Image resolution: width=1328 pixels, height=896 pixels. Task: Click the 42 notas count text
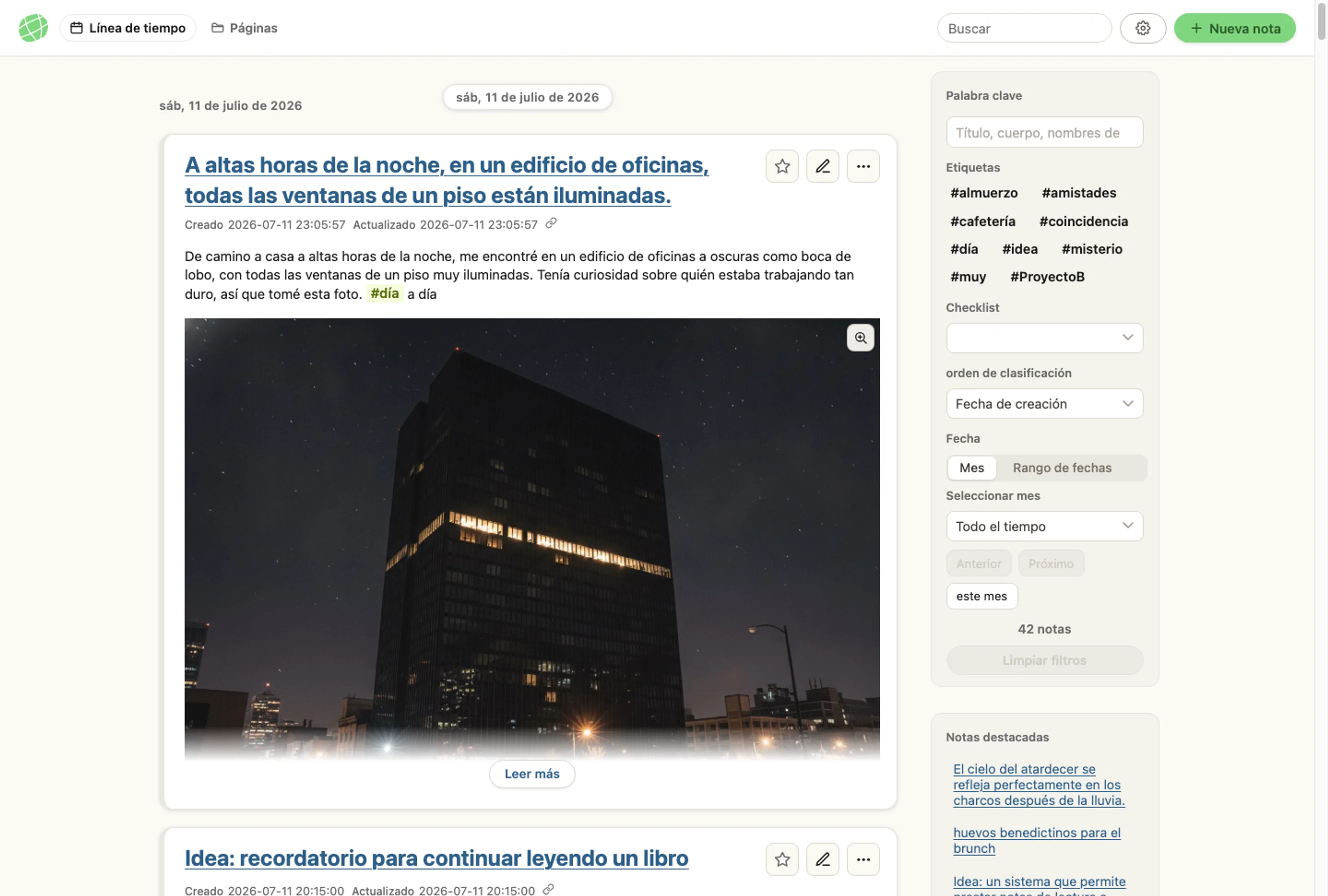(x=1044, y=629)
